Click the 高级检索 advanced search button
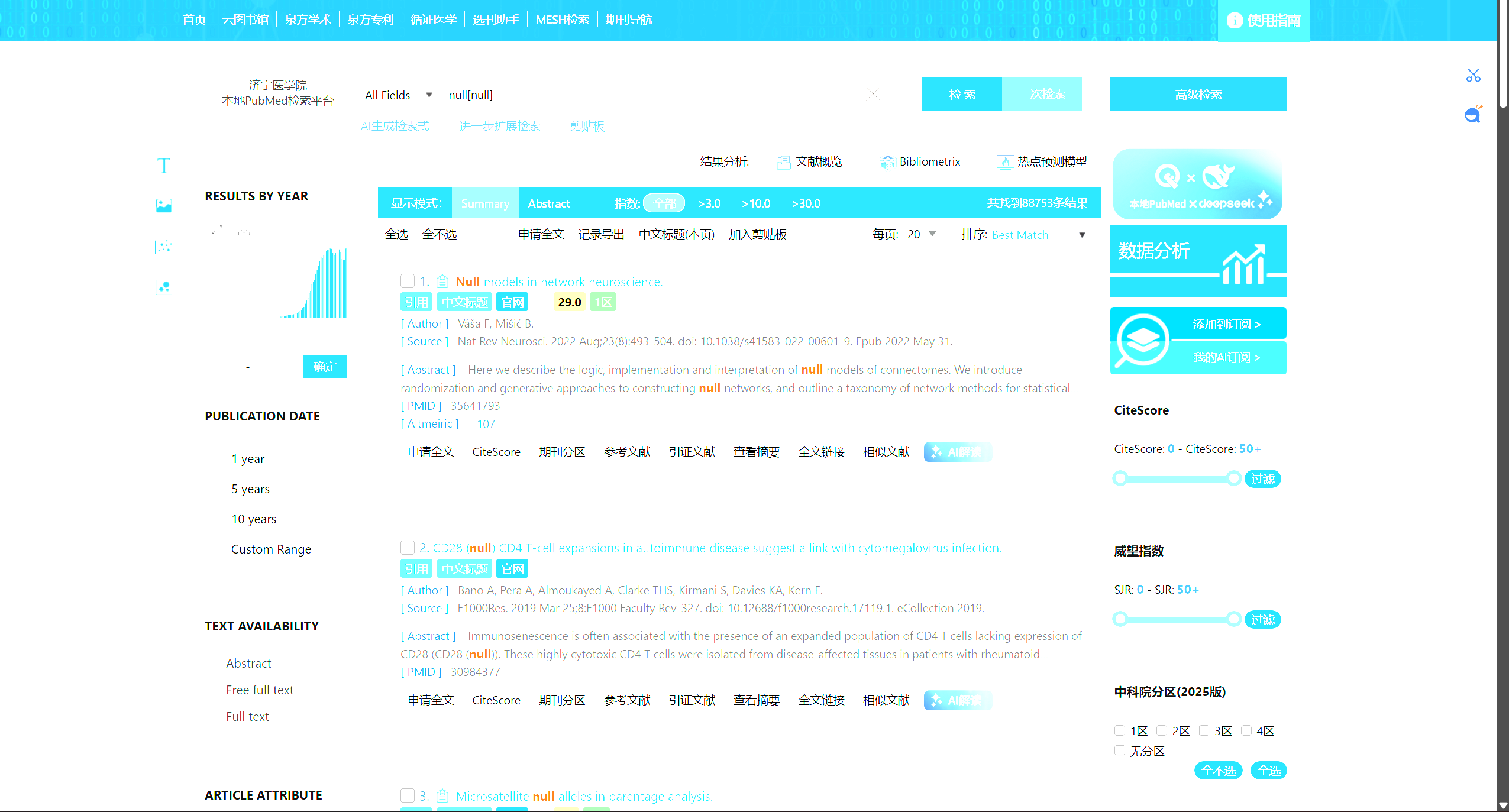 [x=1198, y=94]
